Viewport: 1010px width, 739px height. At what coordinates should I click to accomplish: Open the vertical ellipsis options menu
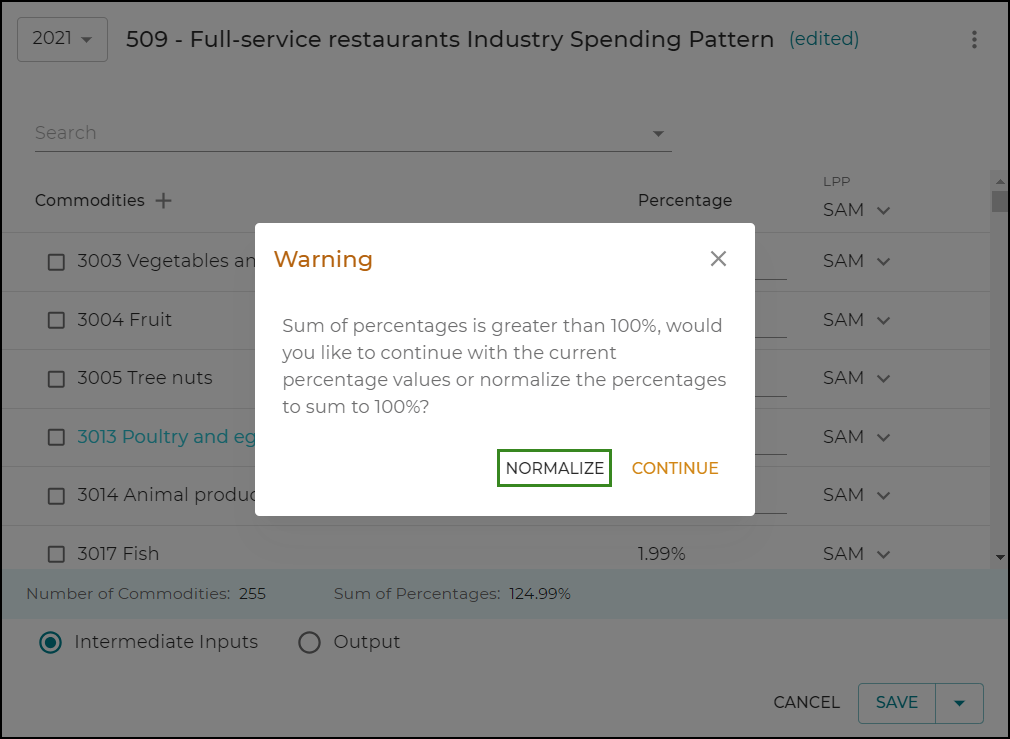(975, 39)
